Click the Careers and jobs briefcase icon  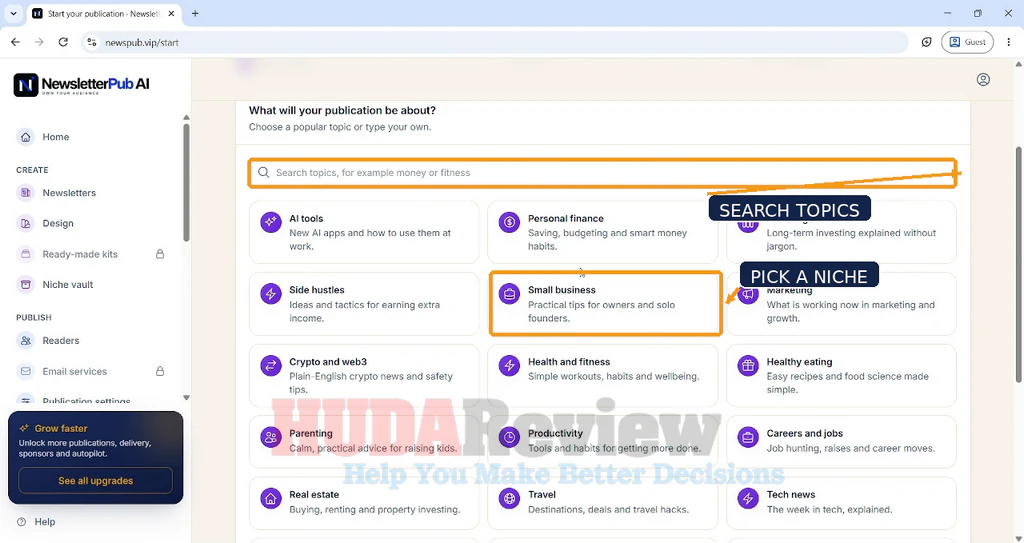click(748, 437)
